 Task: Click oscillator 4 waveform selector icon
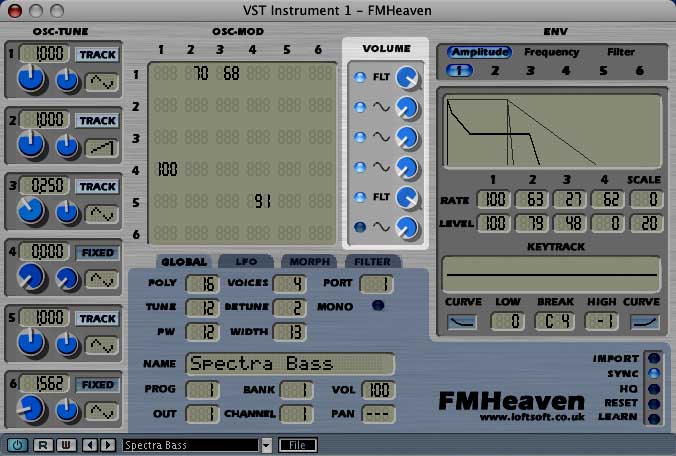102,280
